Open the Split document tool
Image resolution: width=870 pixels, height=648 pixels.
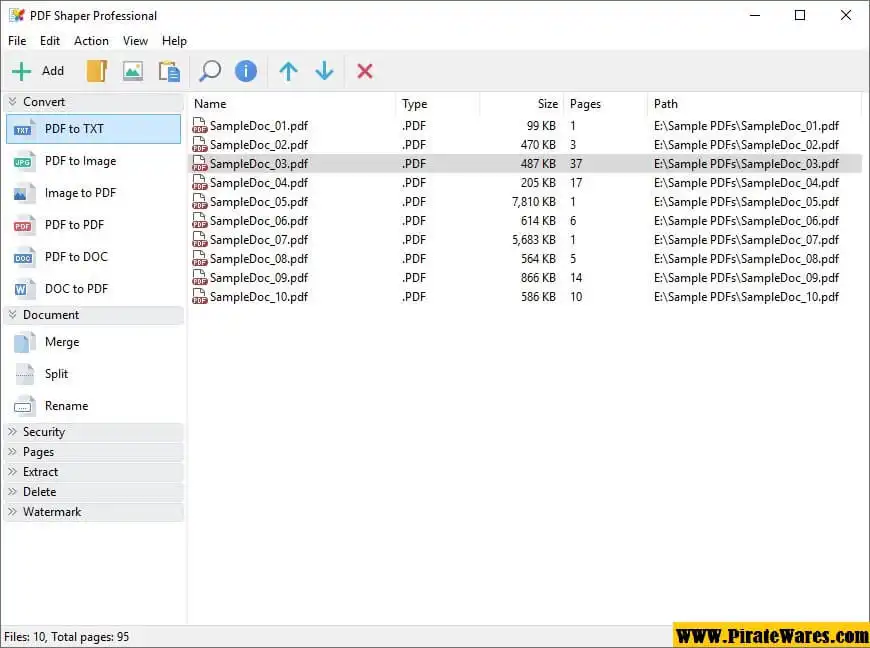58,374
